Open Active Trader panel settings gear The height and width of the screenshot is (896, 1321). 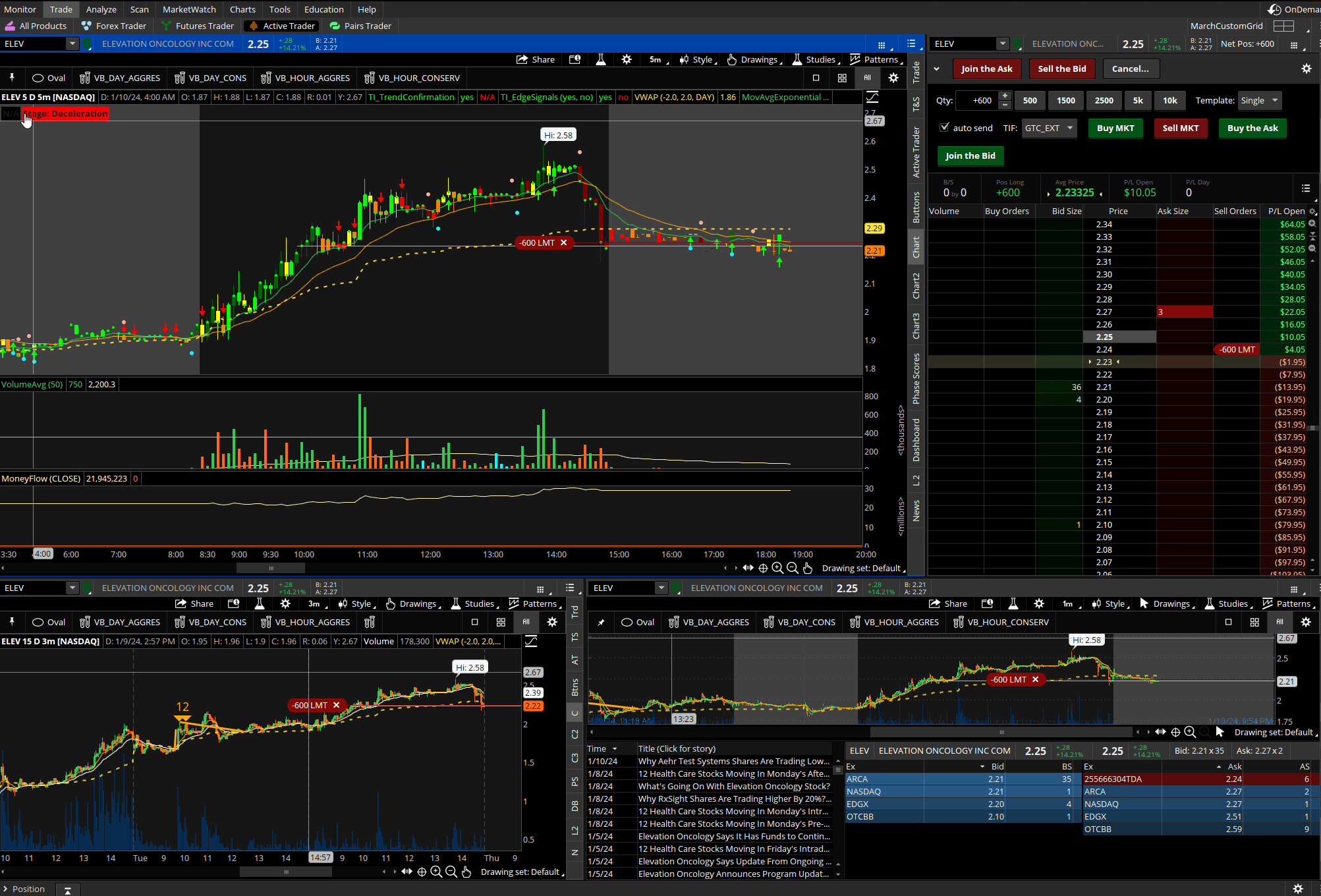[1306, 69]
